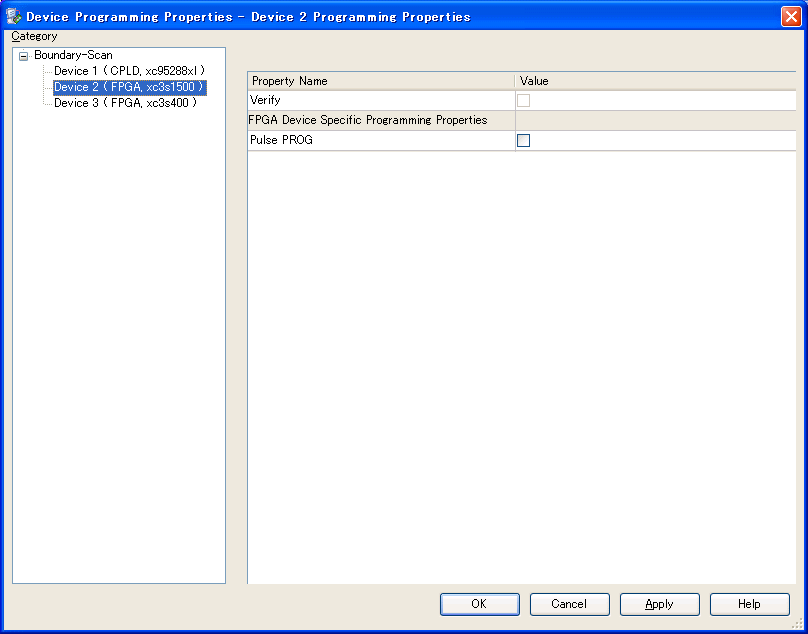Click the Value column header
This screenshot has height=634, width=808.
pyautogui.click(x=655, y=81)
